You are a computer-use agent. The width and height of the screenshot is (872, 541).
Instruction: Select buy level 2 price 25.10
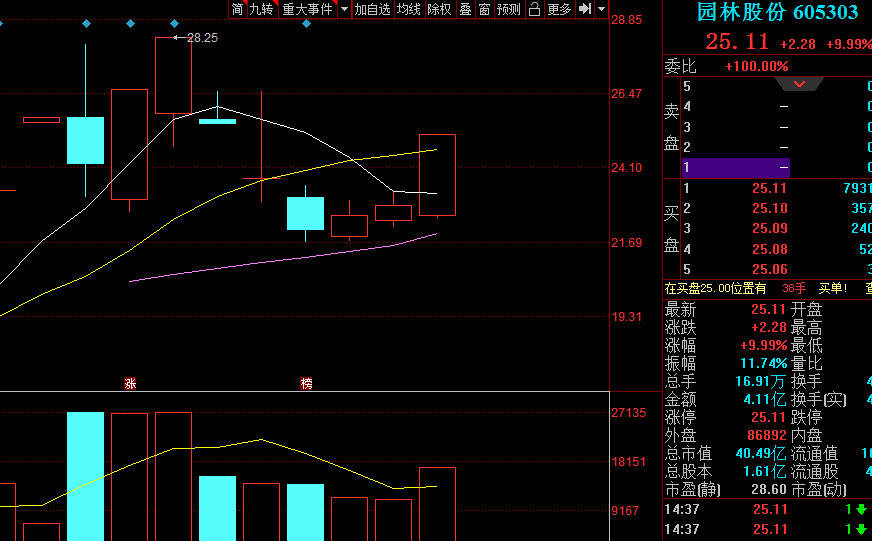[770, 209]
